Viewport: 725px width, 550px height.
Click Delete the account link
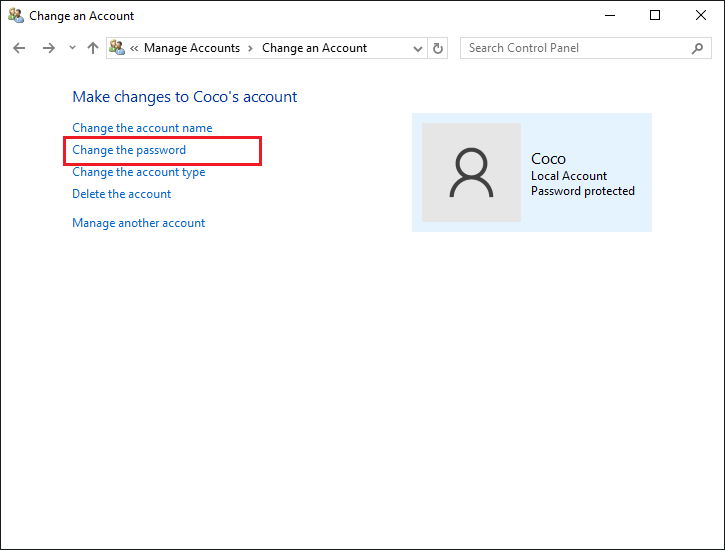(122, 194)
